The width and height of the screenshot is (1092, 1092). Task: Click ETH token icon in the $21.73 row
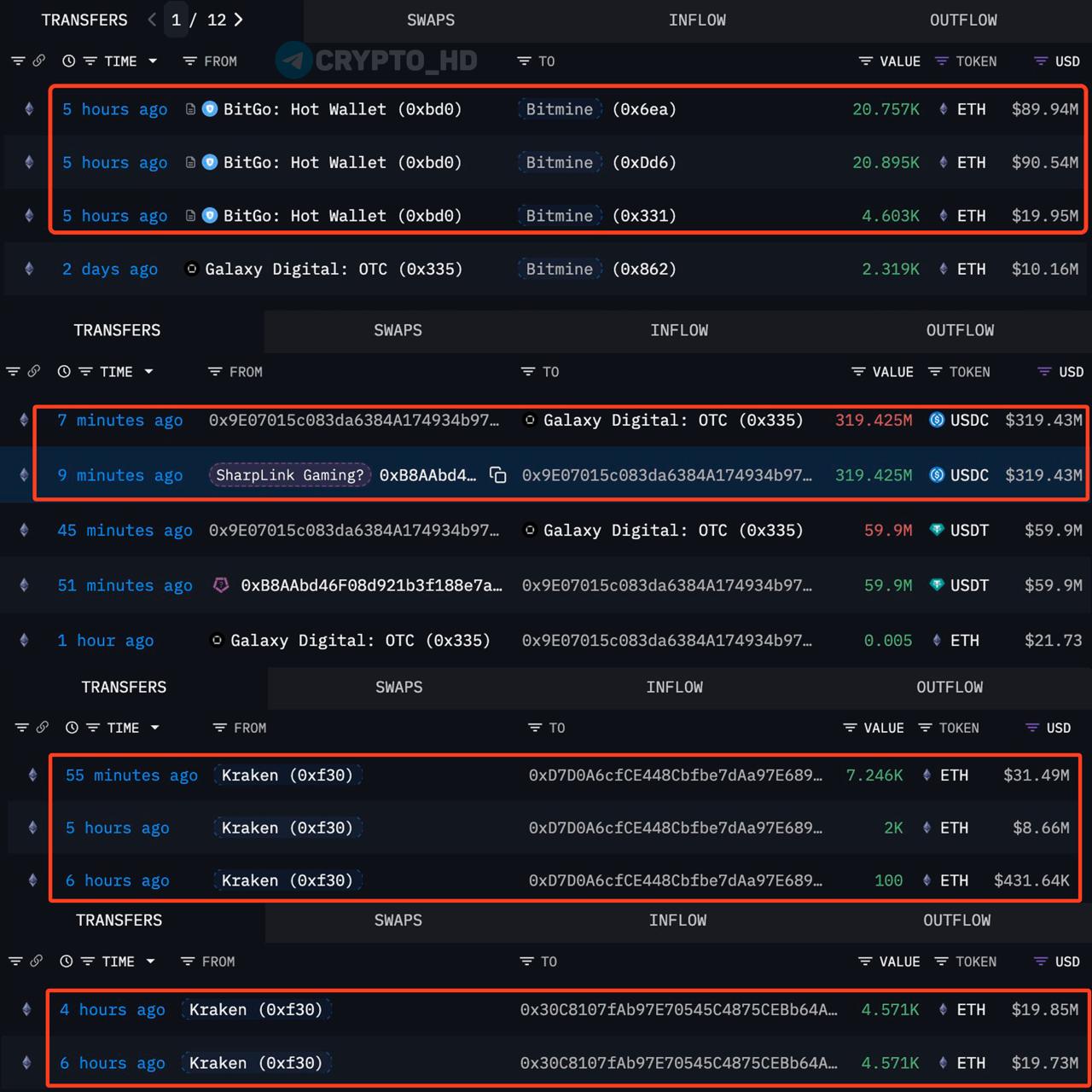(x=937, y=640)
